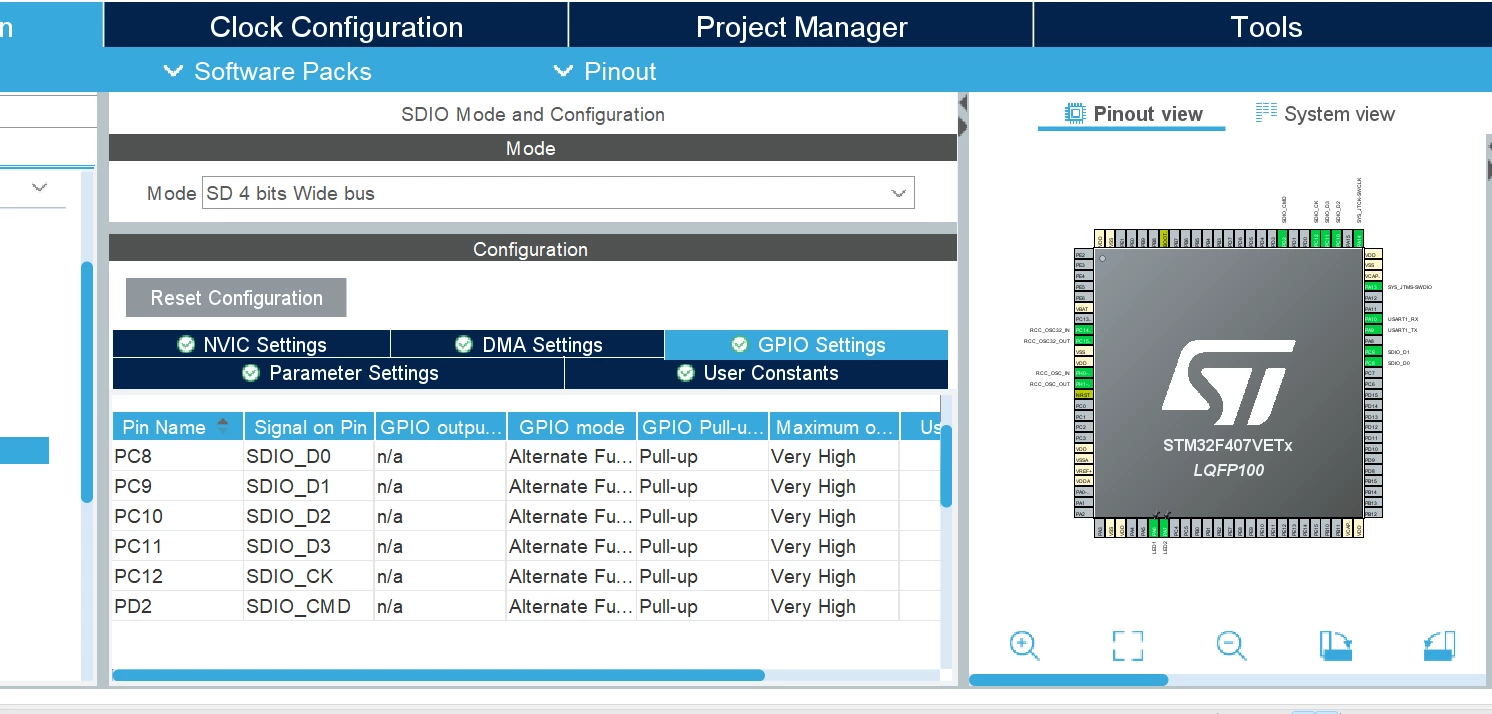Open the DMA Settings tab

tap(528, 345)
